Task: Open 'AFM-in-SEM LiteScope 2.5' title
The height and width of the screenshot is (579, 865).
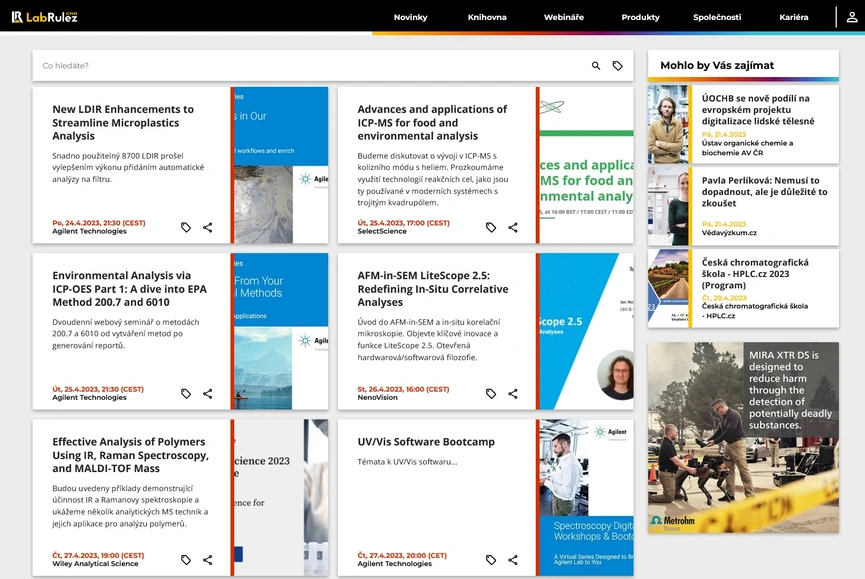Action: pyautogui.click(x=433, y=289)
